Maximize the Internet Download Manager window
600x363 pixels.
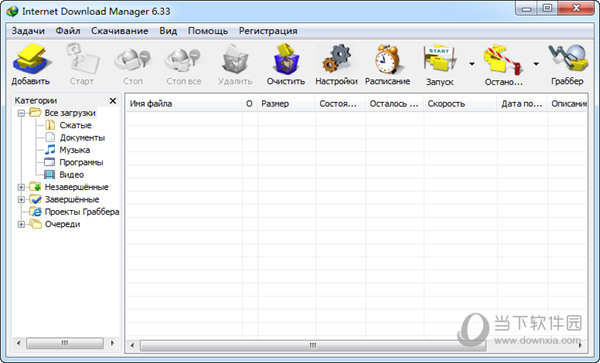click(x=548, y=8)
